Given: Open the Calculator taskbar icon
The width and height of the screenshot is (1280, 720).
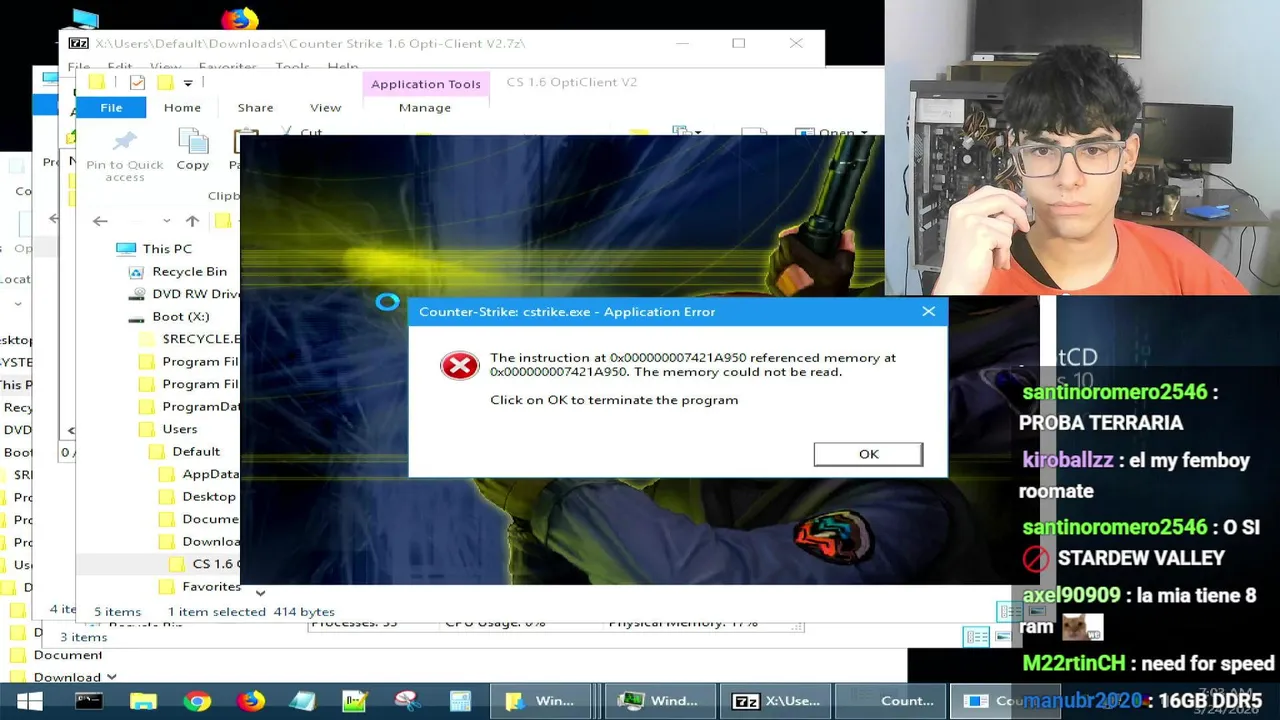Looking at the screenshot, I should click(460, 701).
